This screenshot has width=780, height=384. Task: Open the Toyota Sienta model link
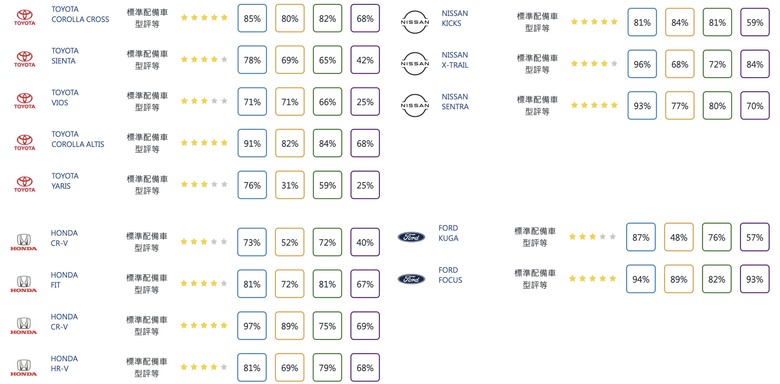pyautogui.click(x=65, y=56)
